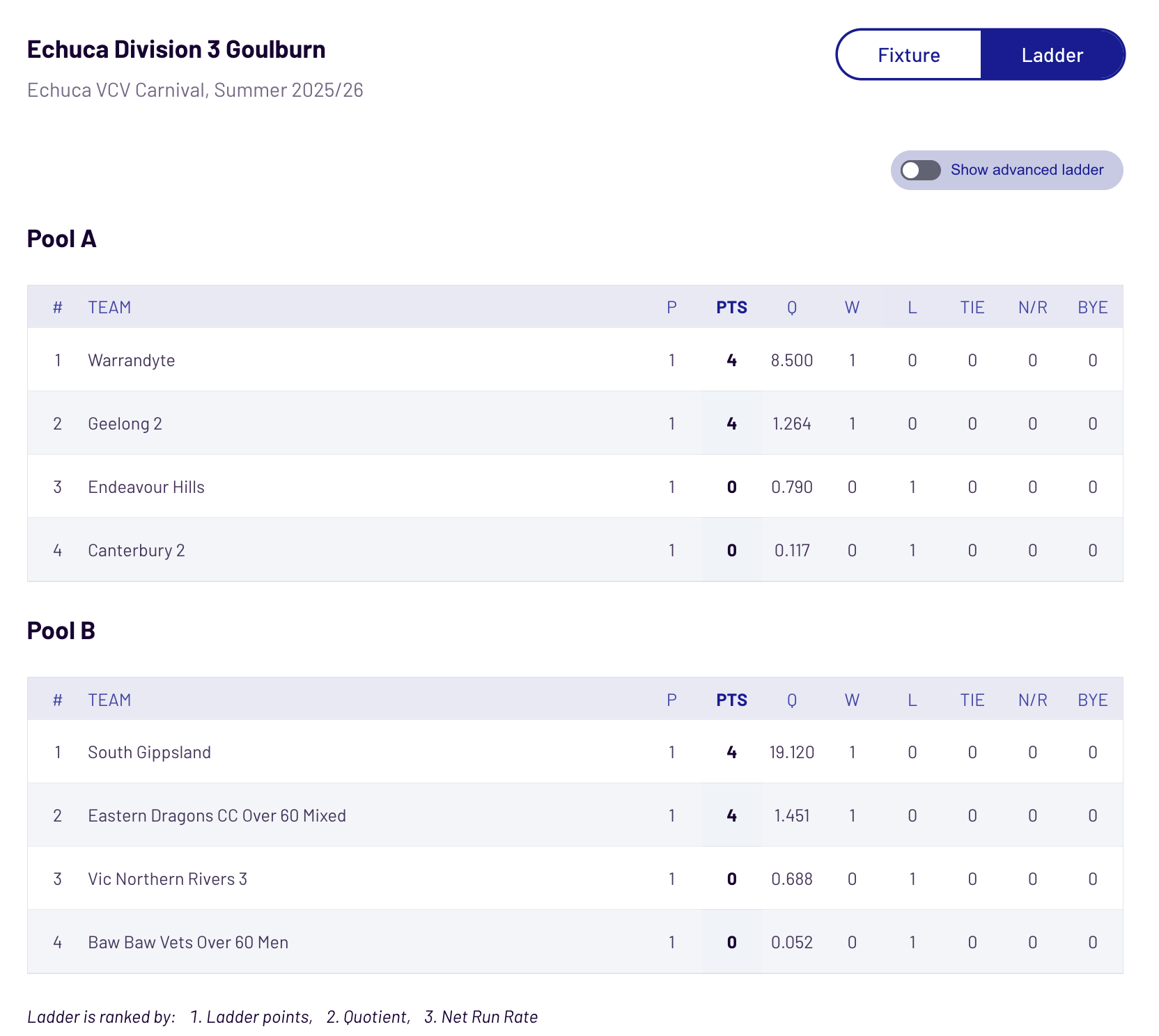This screenshot has width=1159, height=1036.
Task: Enable the Show advanced ladder toggle
Action: coord(920,170)
